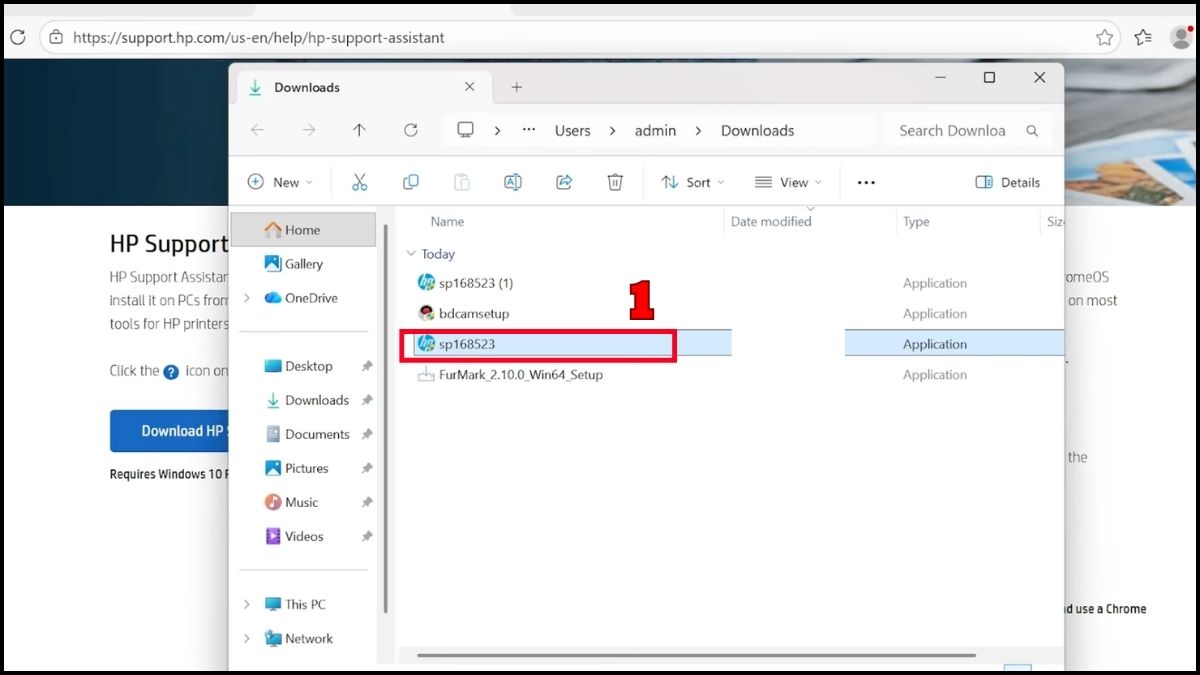The width and height of the screenshot is (1200, 675).
Task: Open the New dropdown menu
Action: coord(280,182)
